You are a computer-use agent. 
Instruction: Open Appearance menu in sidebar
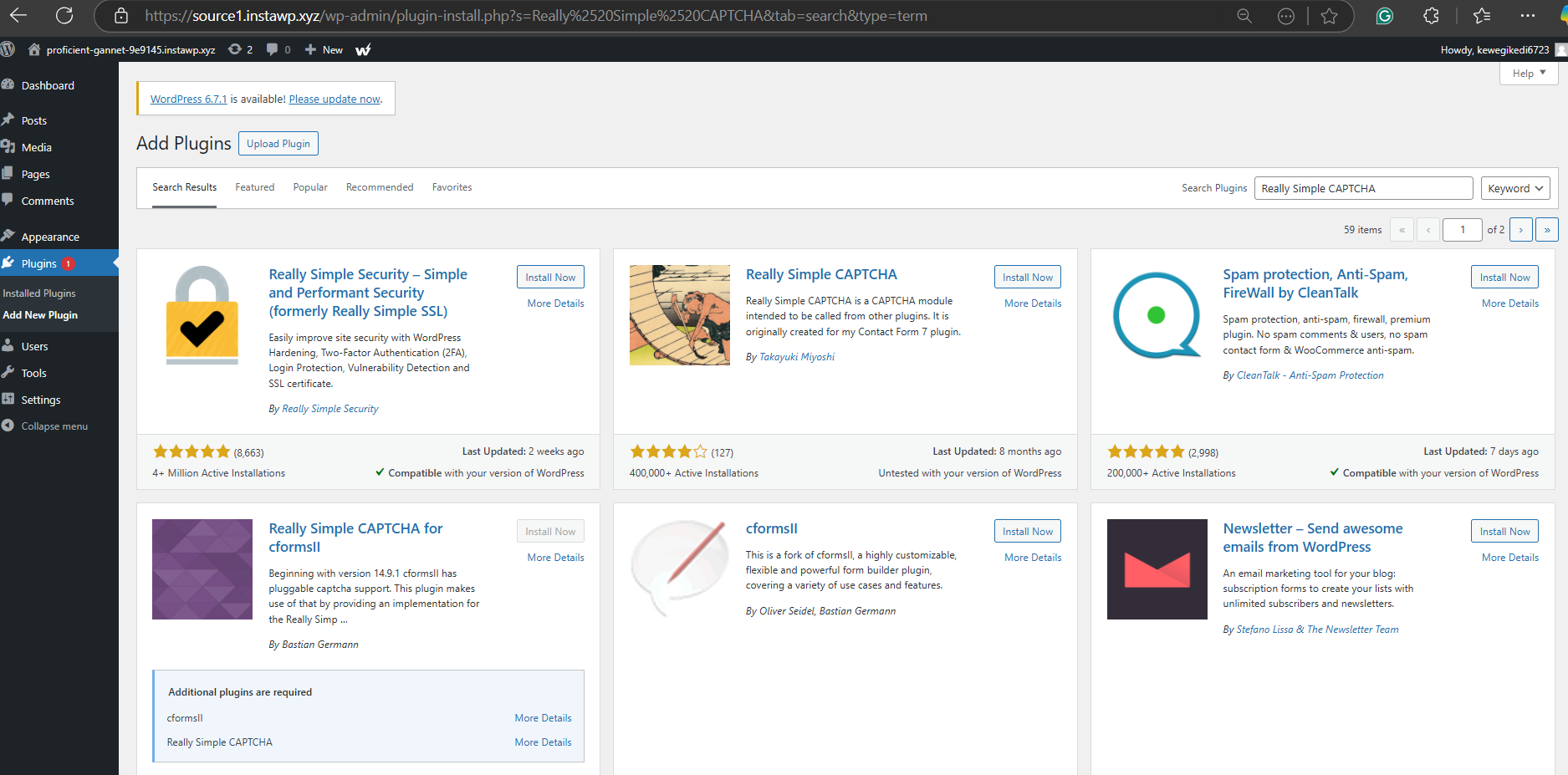(x=50, y=237)
